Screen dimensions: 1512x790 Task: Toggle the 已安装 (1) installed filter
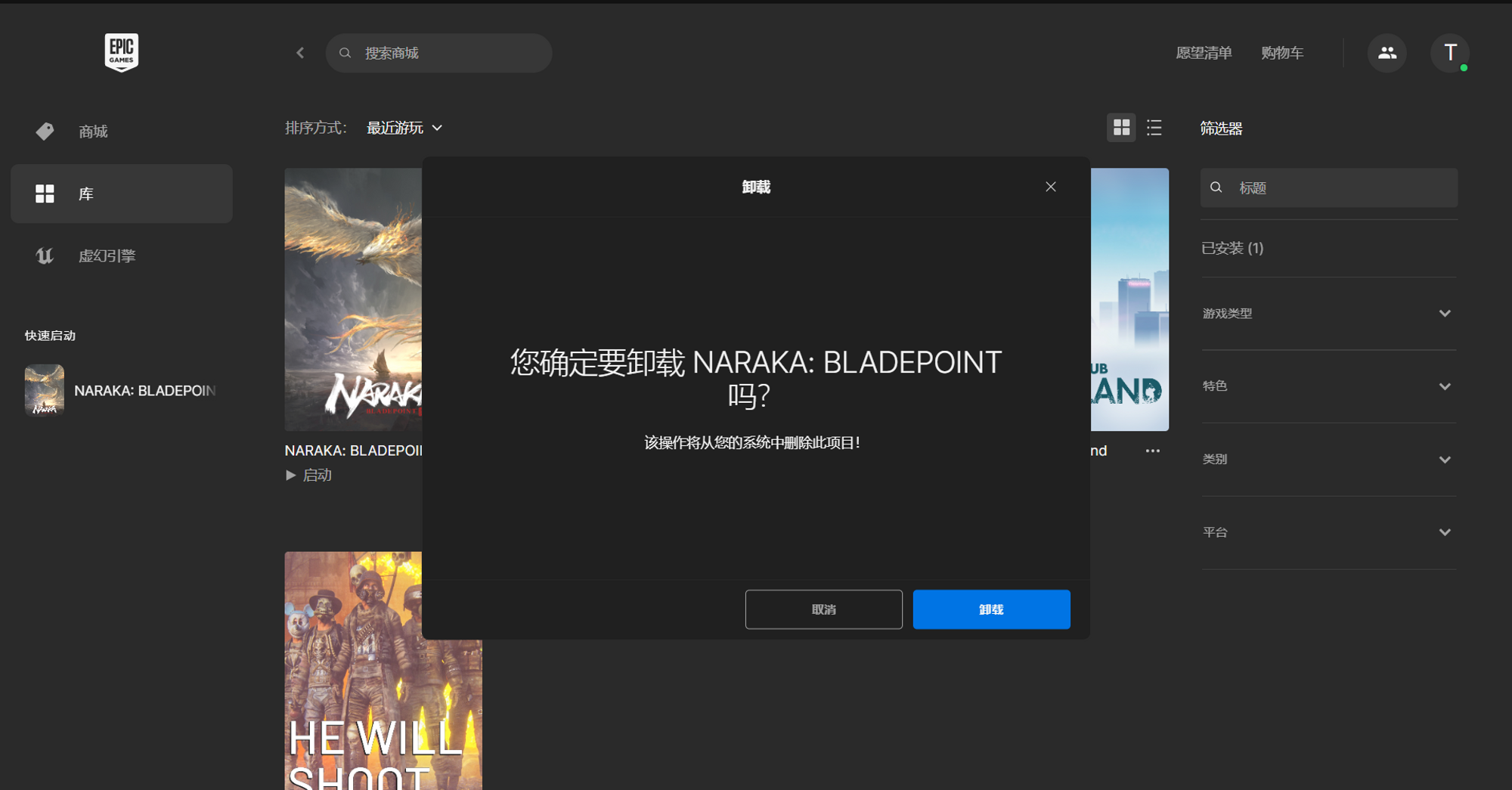tap(1232, 249)
